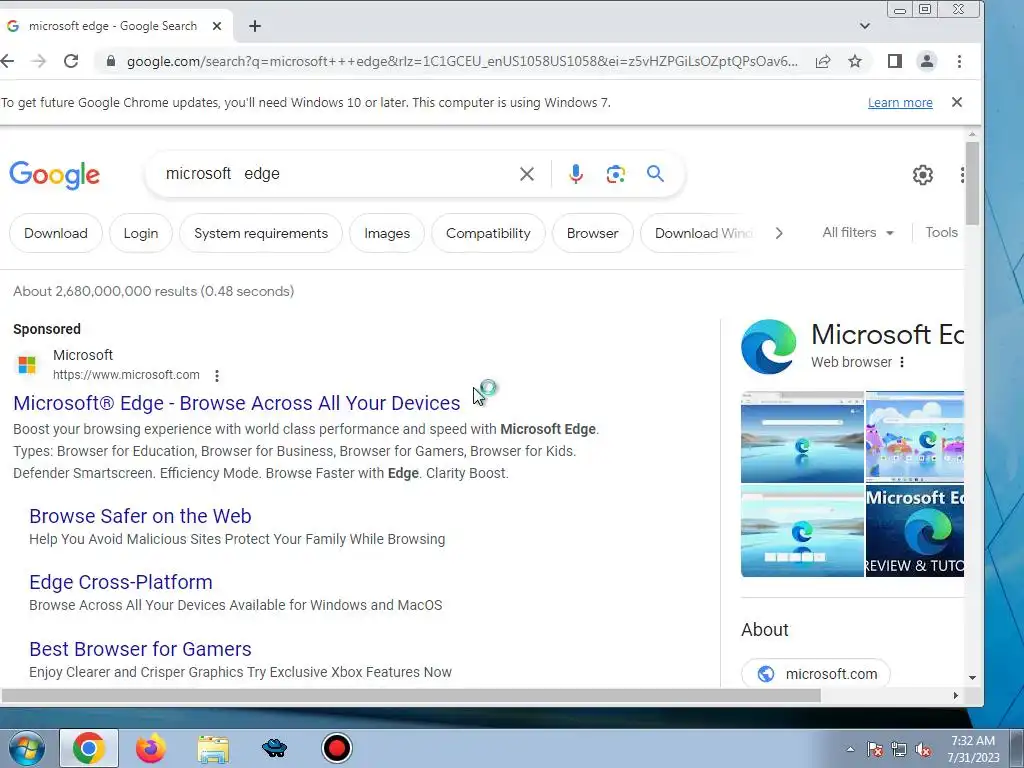Open Chrome three-dot menu
The width and height of the screenshot is (1024, 768).
959,61
